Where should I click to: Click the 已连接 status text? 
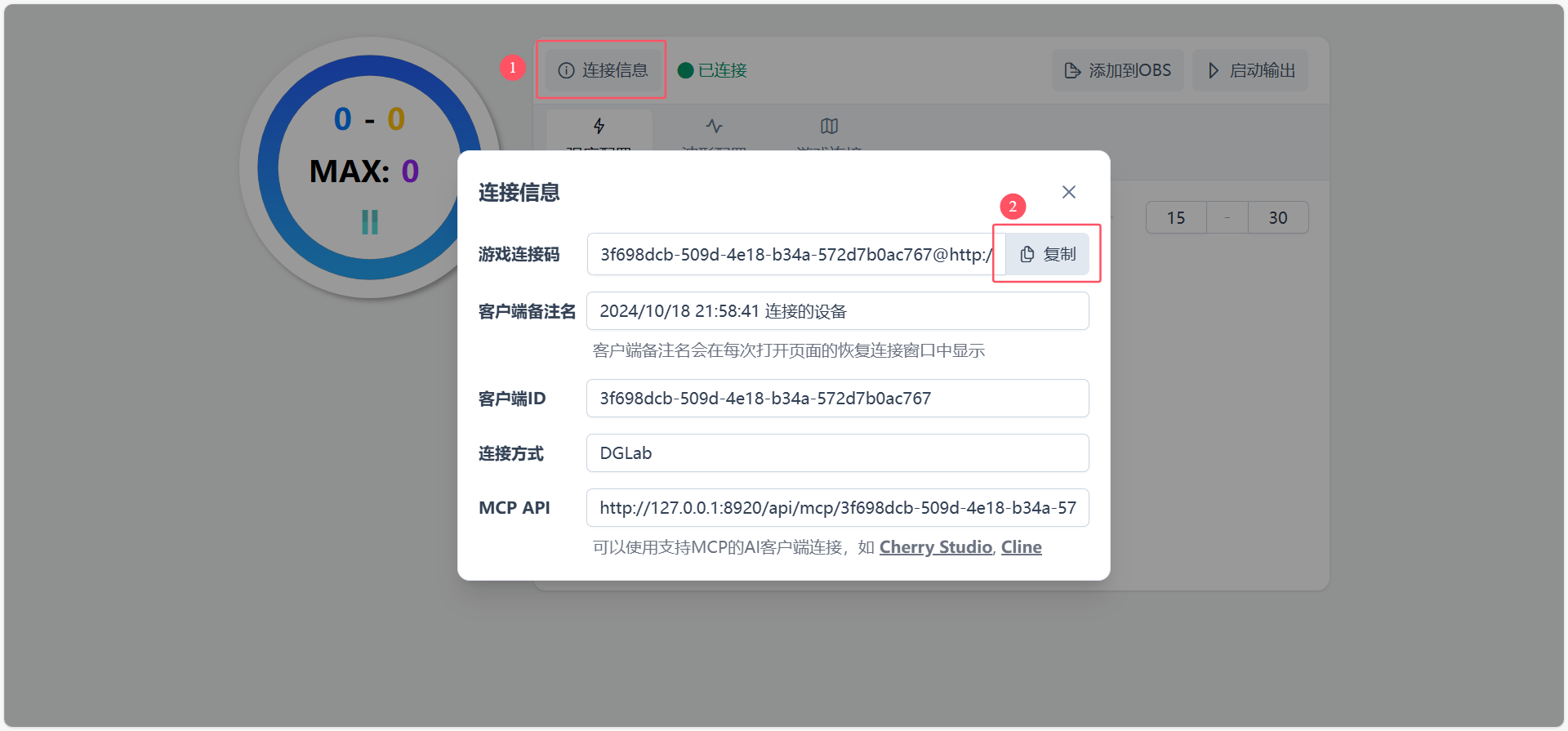[723, 70]
